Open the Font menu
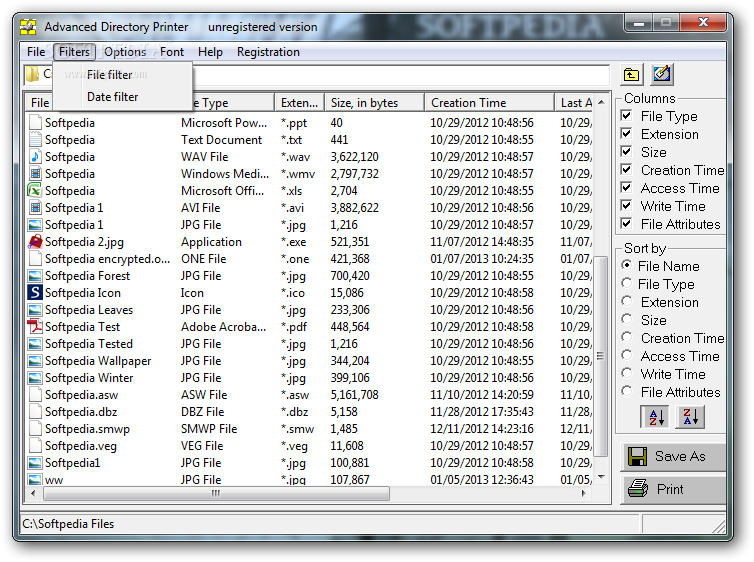Viewport: 754px width, 562px height. [172, 52]
